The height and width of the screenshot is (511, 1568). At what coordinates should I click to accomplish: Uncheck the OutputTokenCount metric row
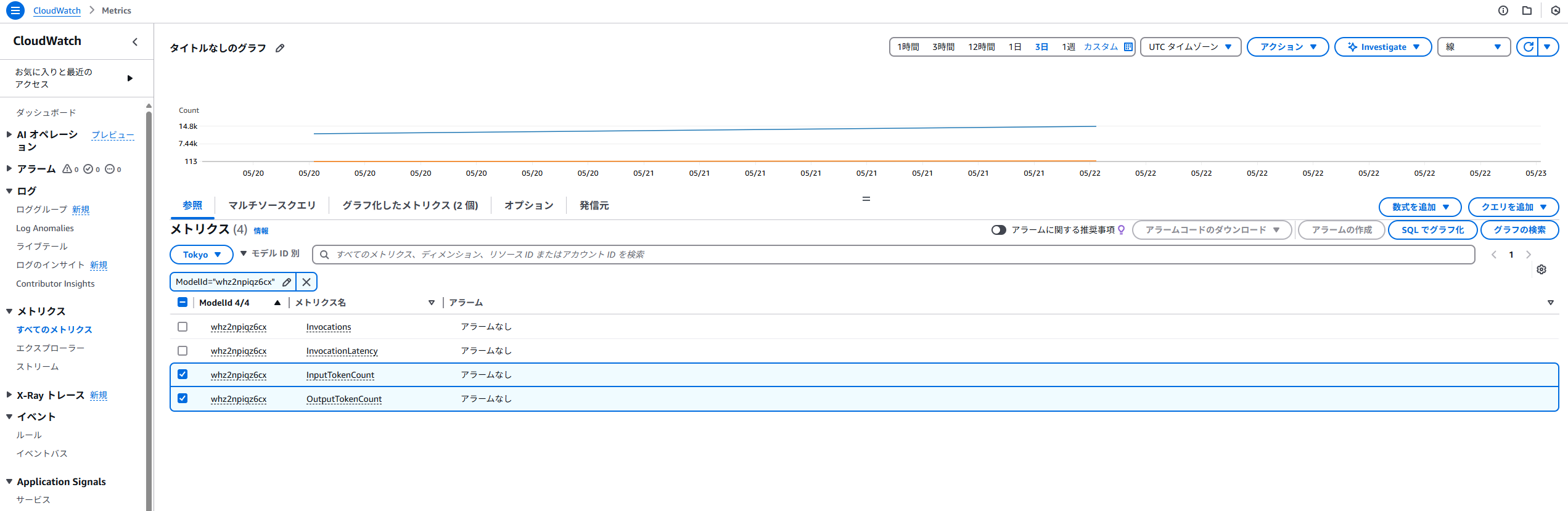pos(183,398)
